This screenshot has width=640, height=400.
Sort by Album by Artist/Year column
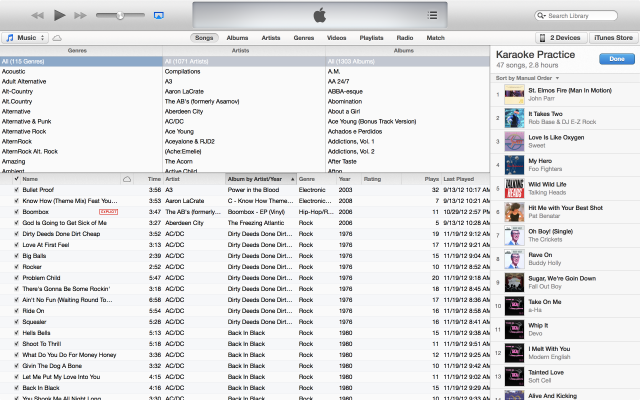click(261, 179)
